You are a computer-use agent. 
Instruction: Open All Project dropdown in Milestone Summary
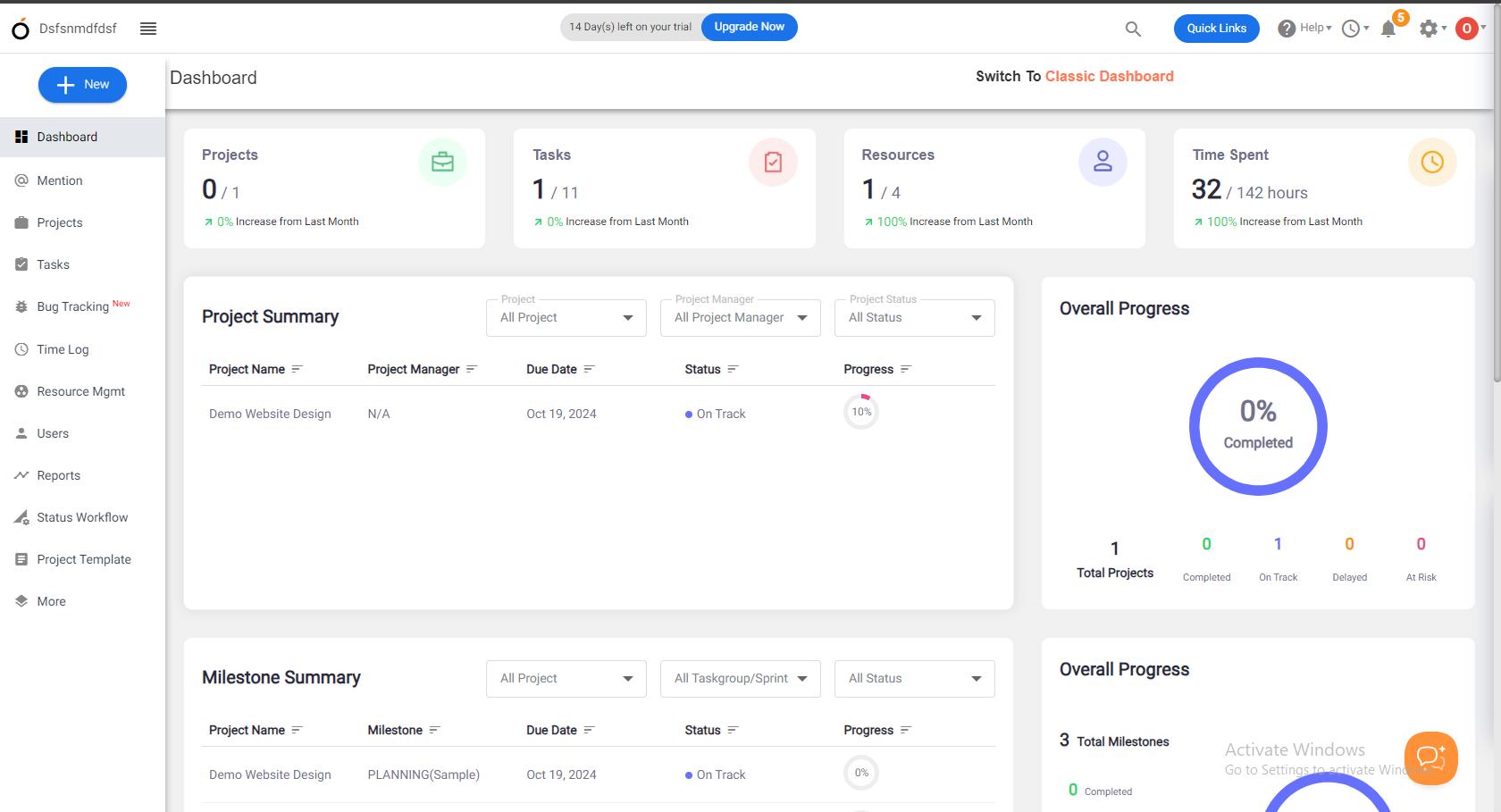(x=566, y=679)
